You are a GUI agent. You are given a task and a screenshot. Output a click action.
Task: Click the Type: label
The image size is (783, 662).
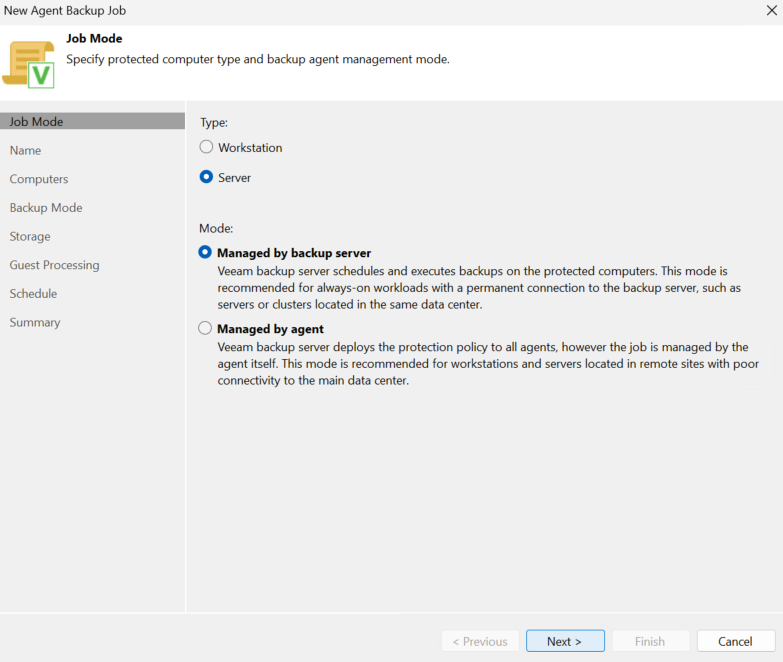[x=214, y=122]
